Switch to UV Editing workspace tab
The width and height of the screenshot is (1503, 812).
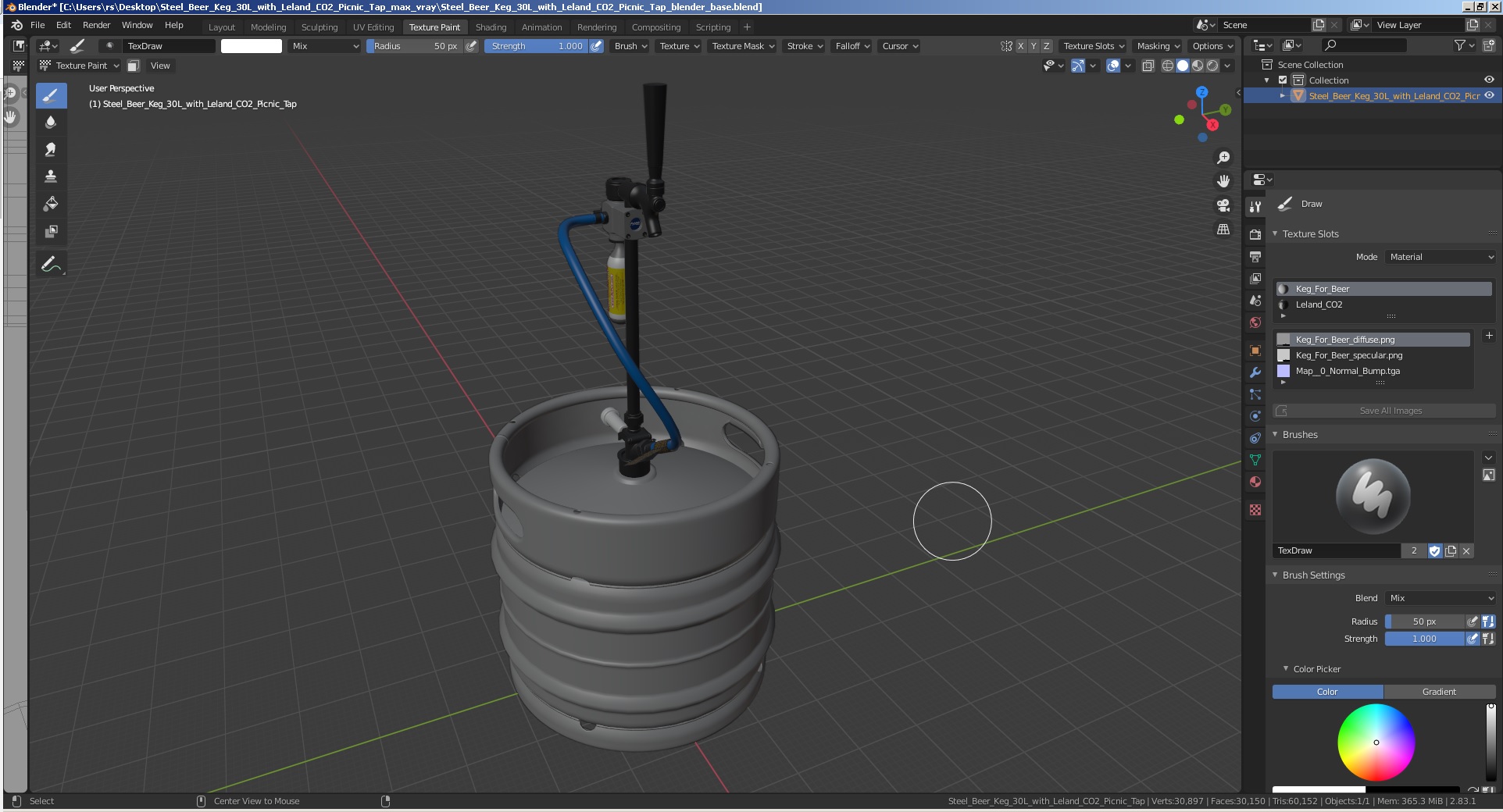point(373,27)
